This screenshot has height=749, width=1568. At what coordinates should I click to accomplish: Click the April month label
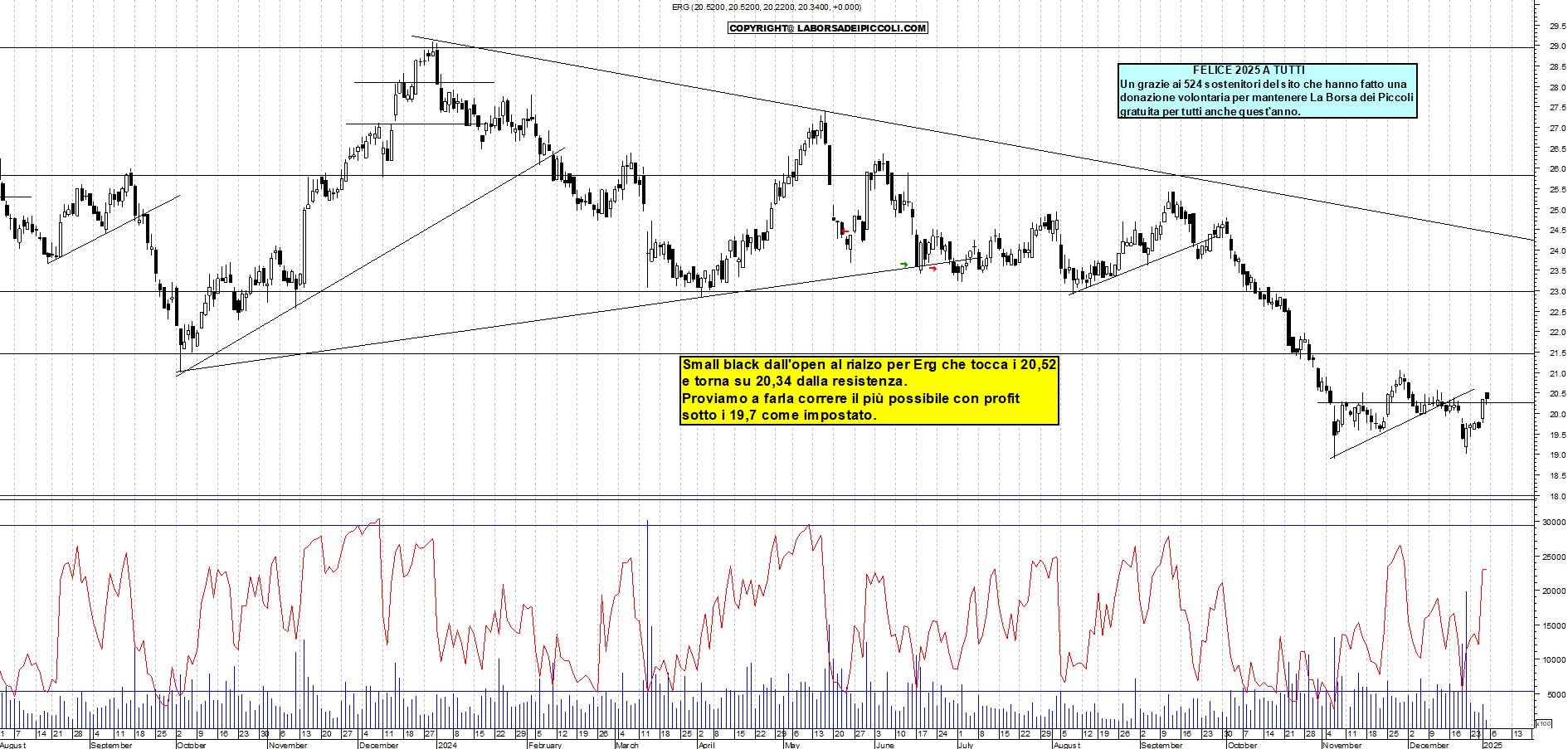tap(706, 745)
